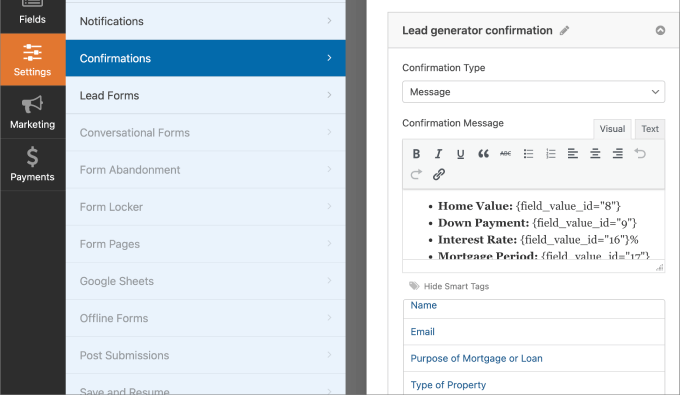Click the Home Value line in message
The image size is (680, 395).
pos(529,206)
